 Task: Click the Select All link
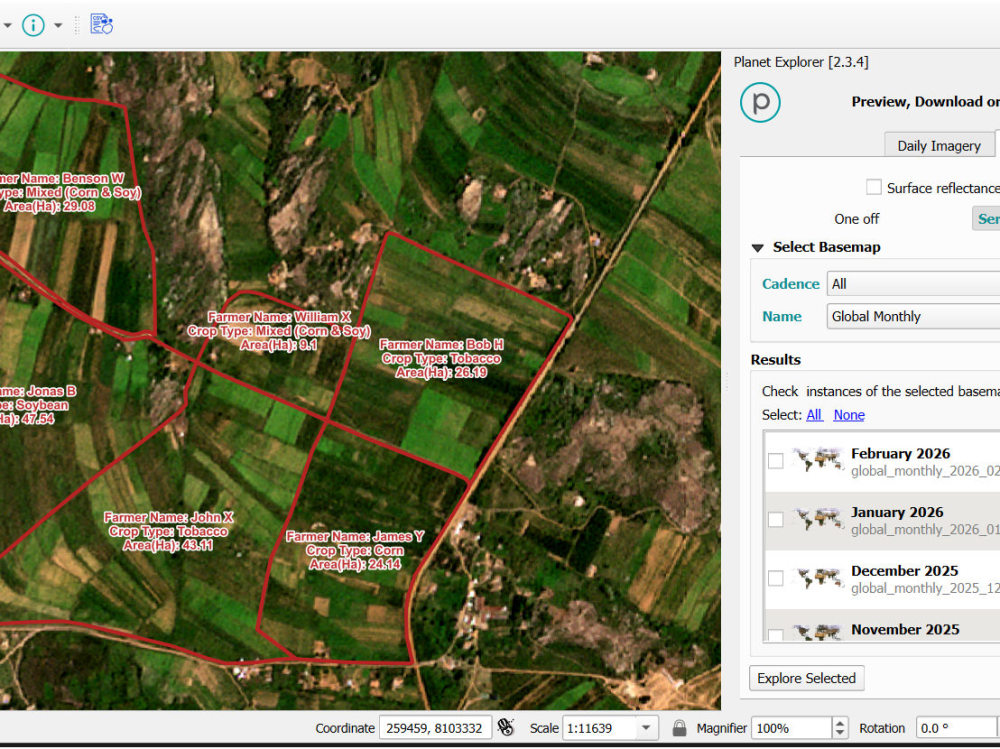coord(814,415)
